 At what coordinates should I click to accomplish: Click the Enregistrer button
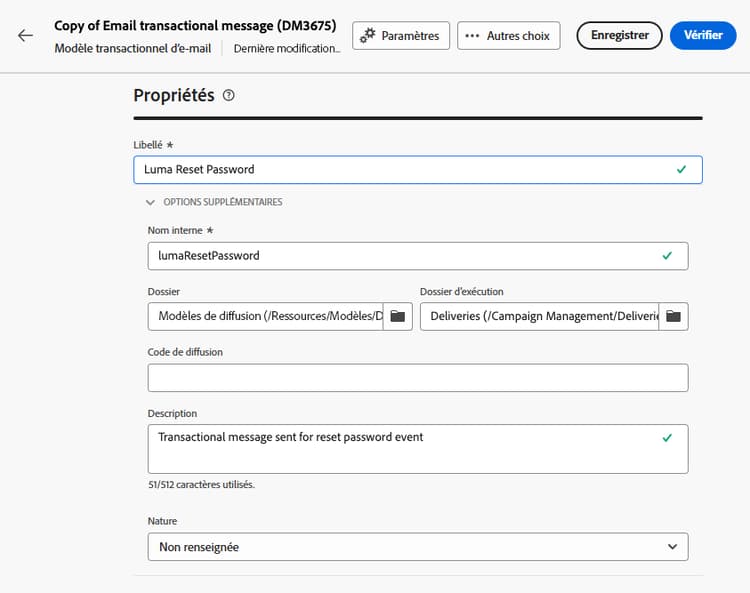point(619,36)
